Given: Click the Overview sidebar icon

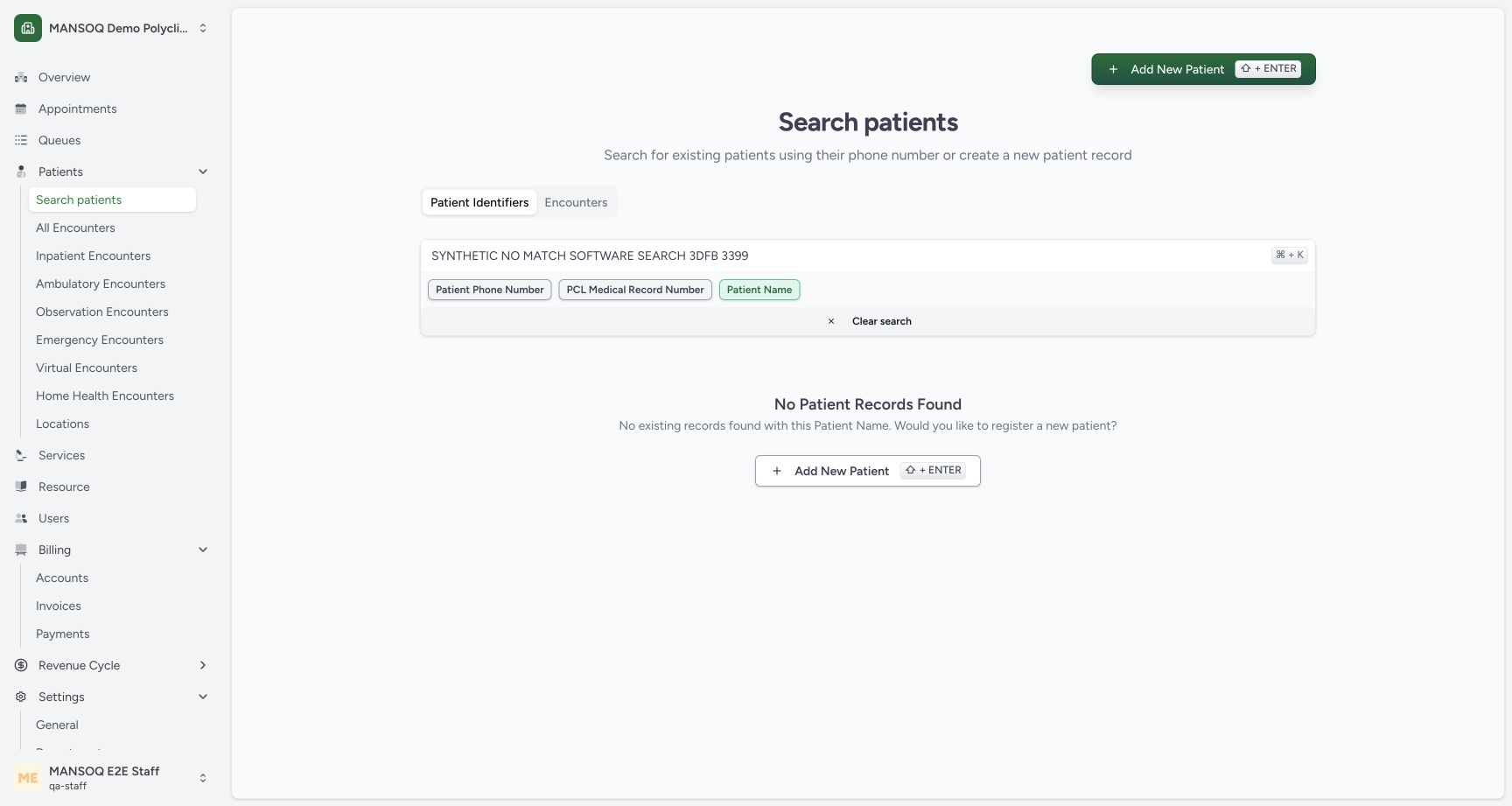Looking at the screenshot, I should [x=21, y=77].
